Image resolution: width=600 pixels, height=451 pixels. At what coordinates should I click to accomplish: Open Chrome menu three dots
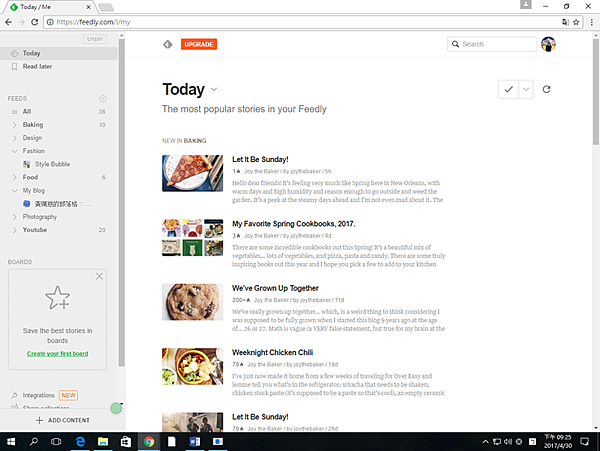tap(592, 22)
